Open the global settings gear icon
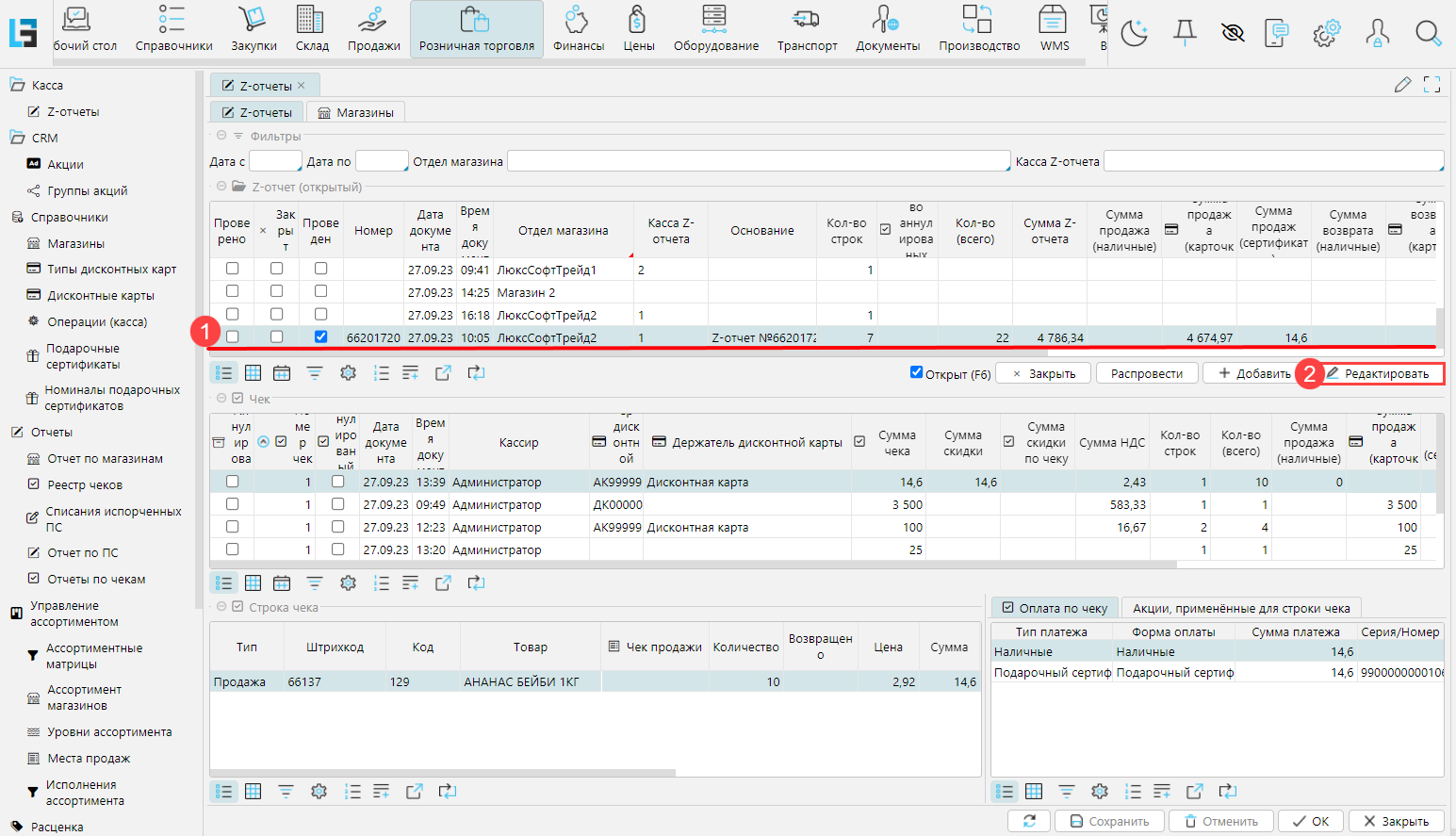Screen dimensions: 1456x836 tap(1326, 34)
